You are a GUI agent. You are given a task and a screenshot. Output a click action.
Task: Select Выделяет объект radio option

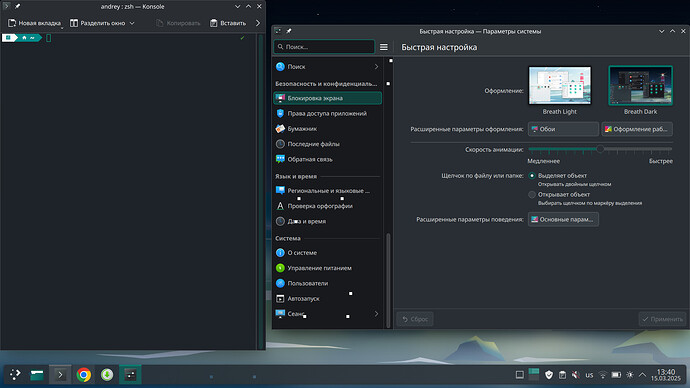tap(532, 176)
